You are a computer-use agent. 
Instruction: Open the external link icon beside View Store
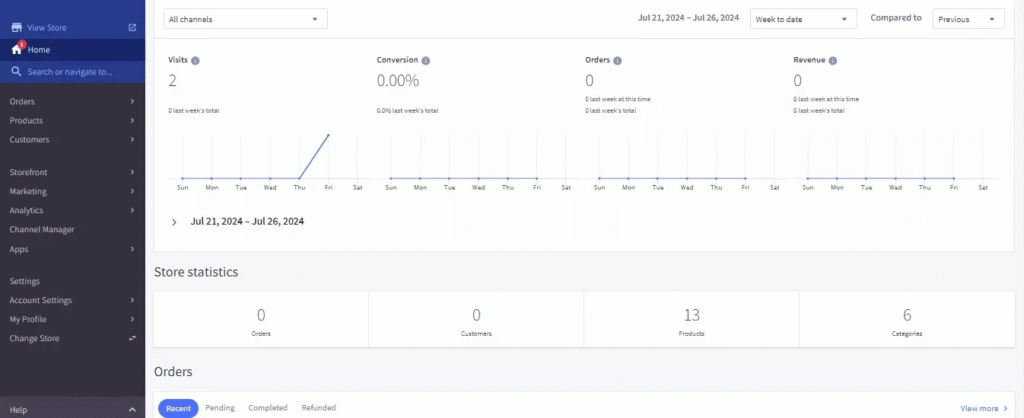[132, 27]
